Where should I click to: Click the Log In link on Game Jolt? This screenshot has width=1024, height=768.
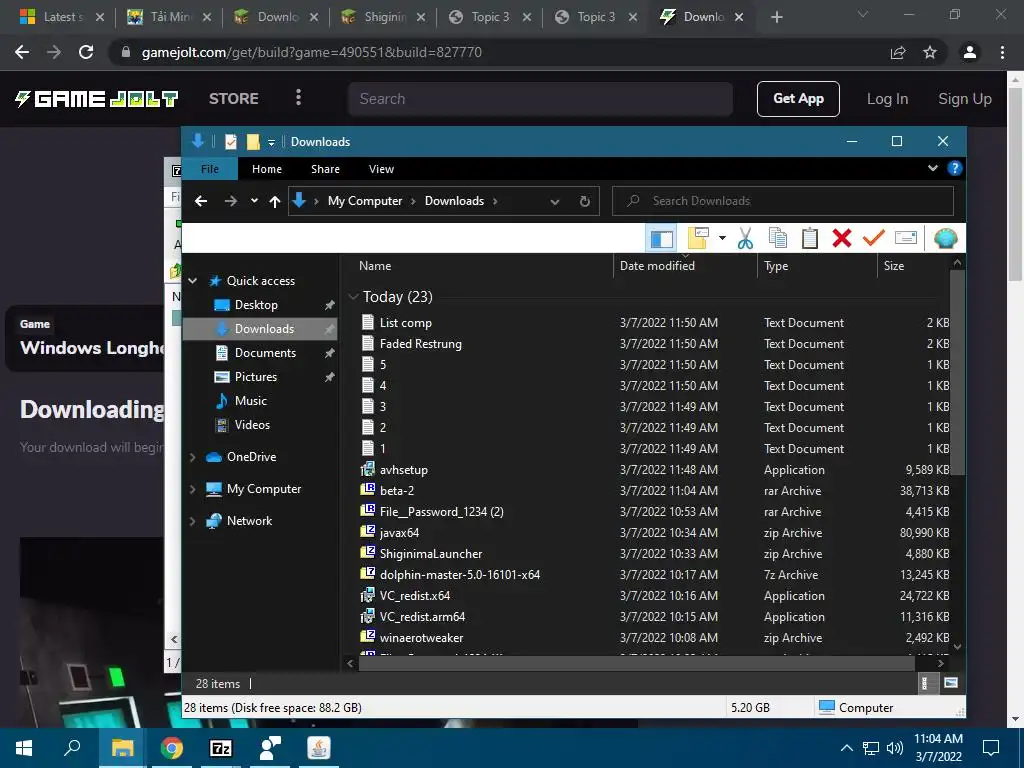pos(887,99)
